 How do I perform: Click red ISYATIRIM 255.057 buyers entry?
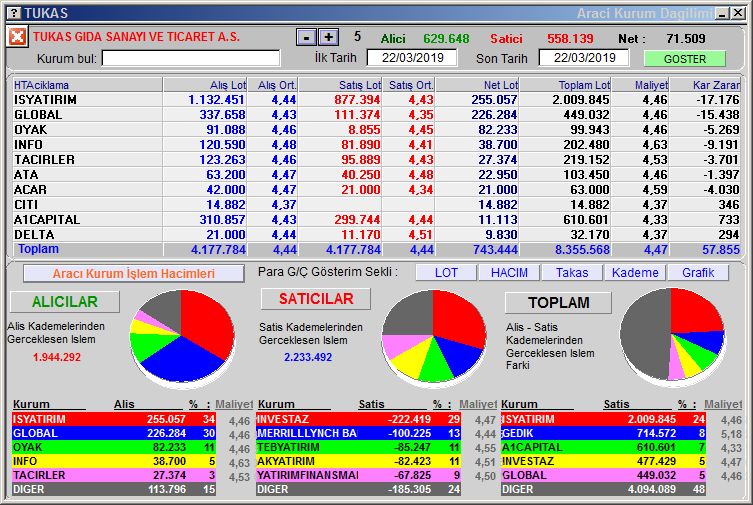click(x=114, y=419)
